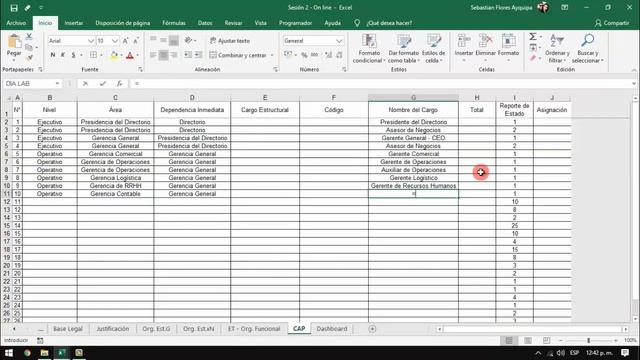The width and height of the screenshot is (640, 360).
Task: Click the zoom slider in status bar
Action: pyautogui.click(x=588, y=340)
